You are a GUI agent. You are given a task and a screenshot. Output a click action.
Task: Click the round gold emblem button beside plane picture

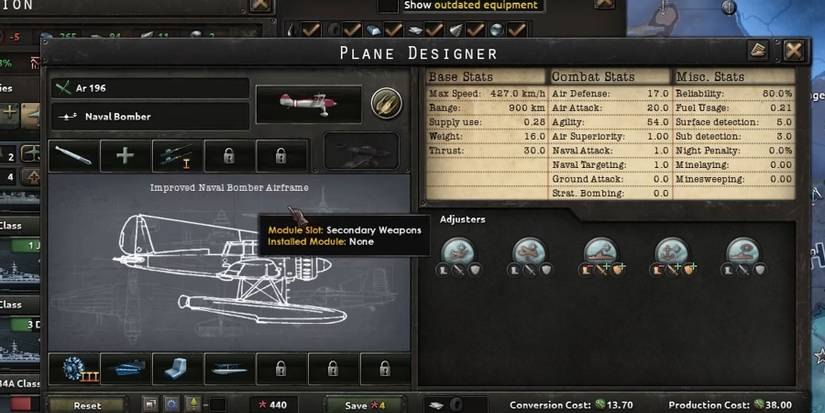(386, 103)
